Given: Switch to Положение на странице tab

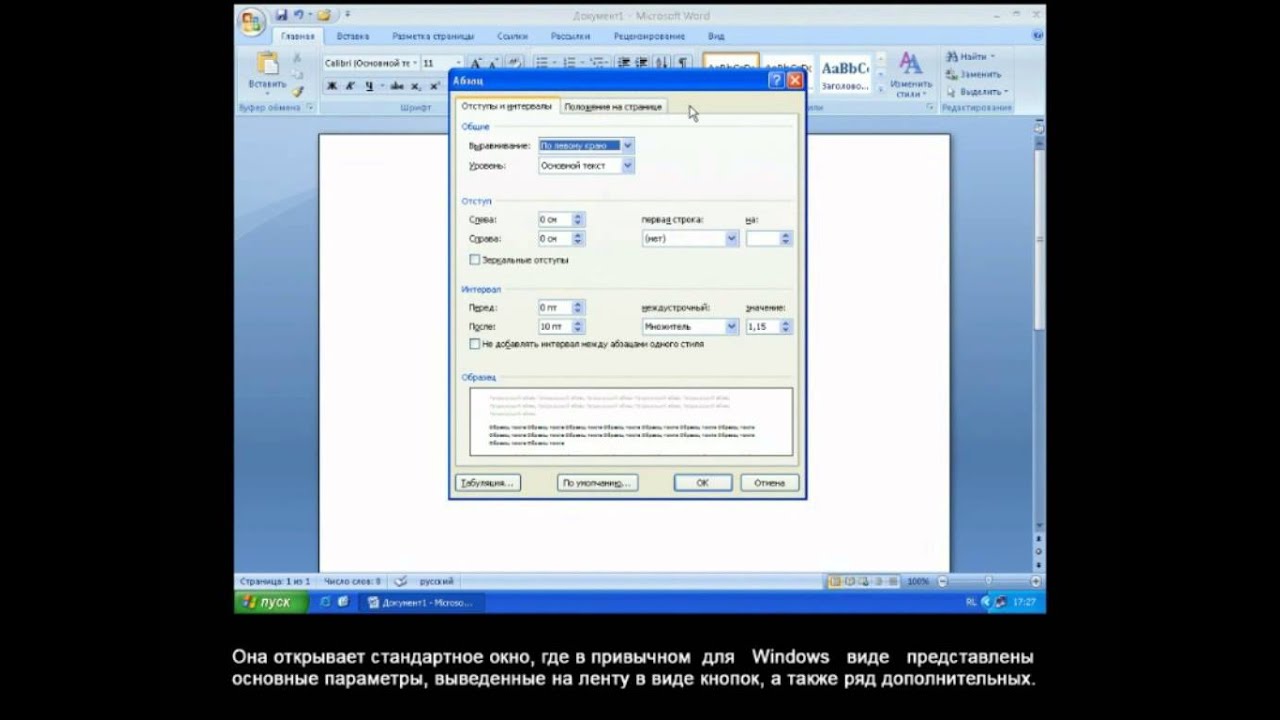Looking at the screenshot, I should coord(613,107).
